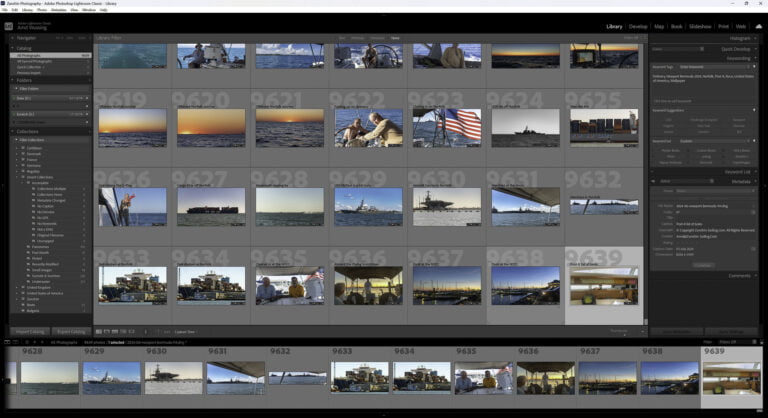Image resolution: width=768 pixels, height=418 pixels.
Task: Open People view icon in toolbar
Action: point(131,332)
